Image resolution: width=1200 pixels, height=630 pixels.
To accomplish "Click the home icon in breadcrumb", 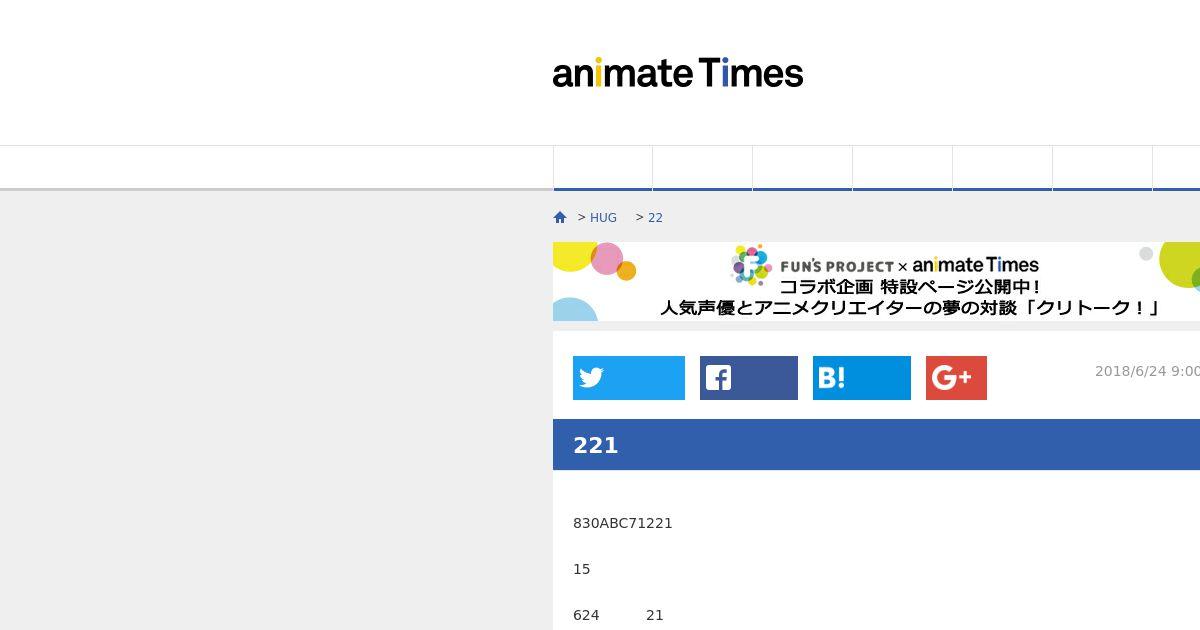I will tap(560, 217).
